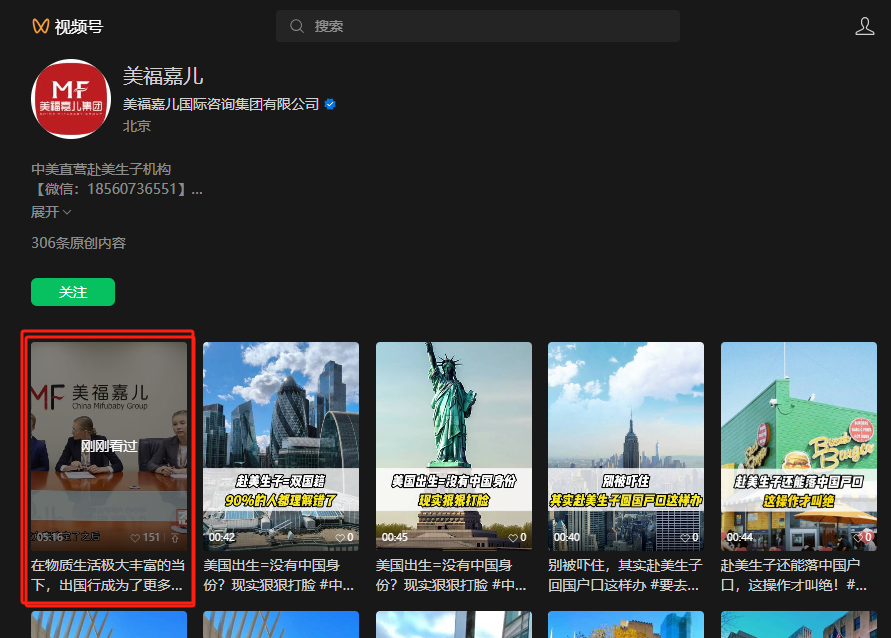891x638 pixels.
Task: Open the video title 别被吓住，其实赴美生子回国户口这样办
Action: tap(625, 575)
